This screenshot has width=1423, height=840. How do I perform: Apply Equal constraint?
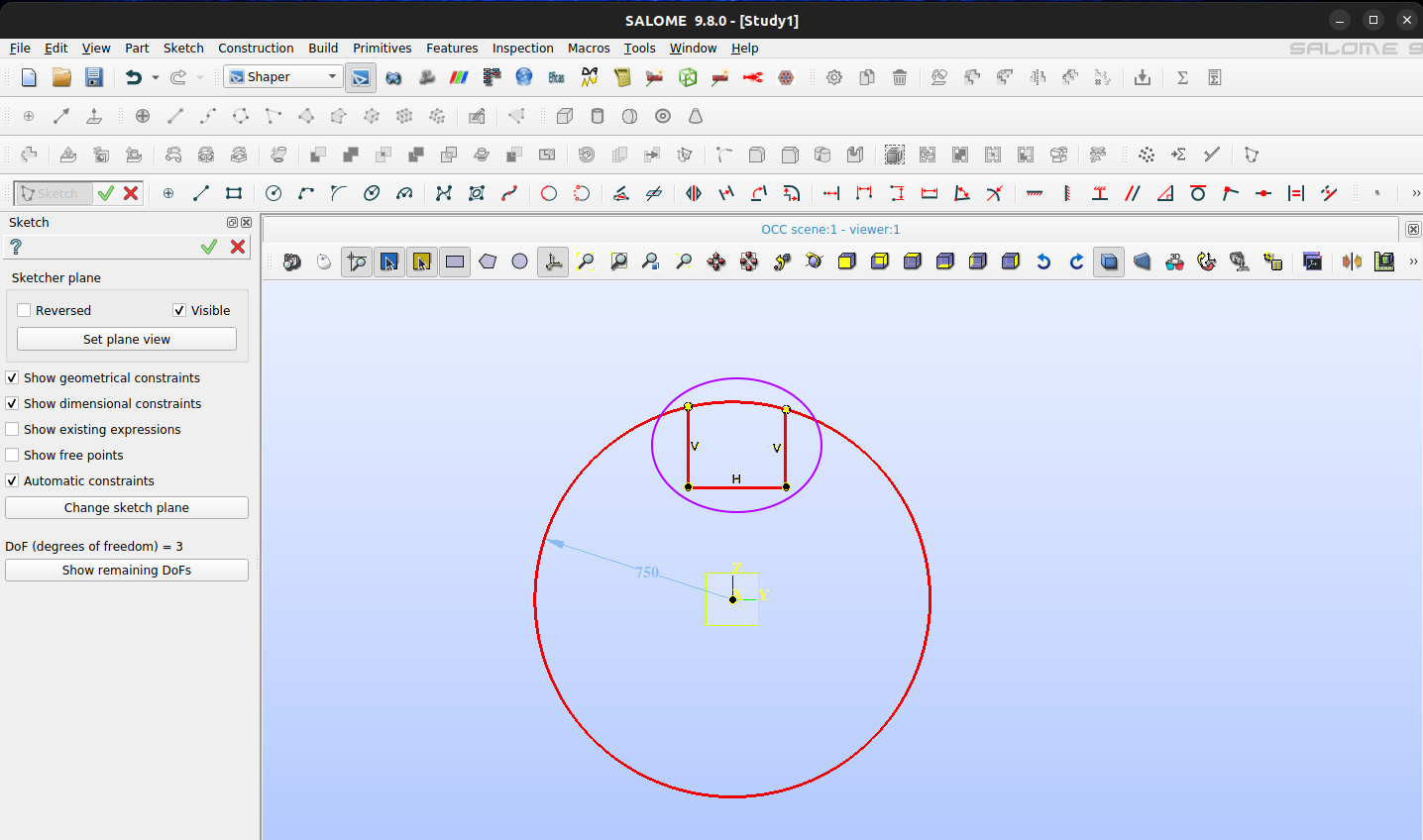[x=1296, y=193]
